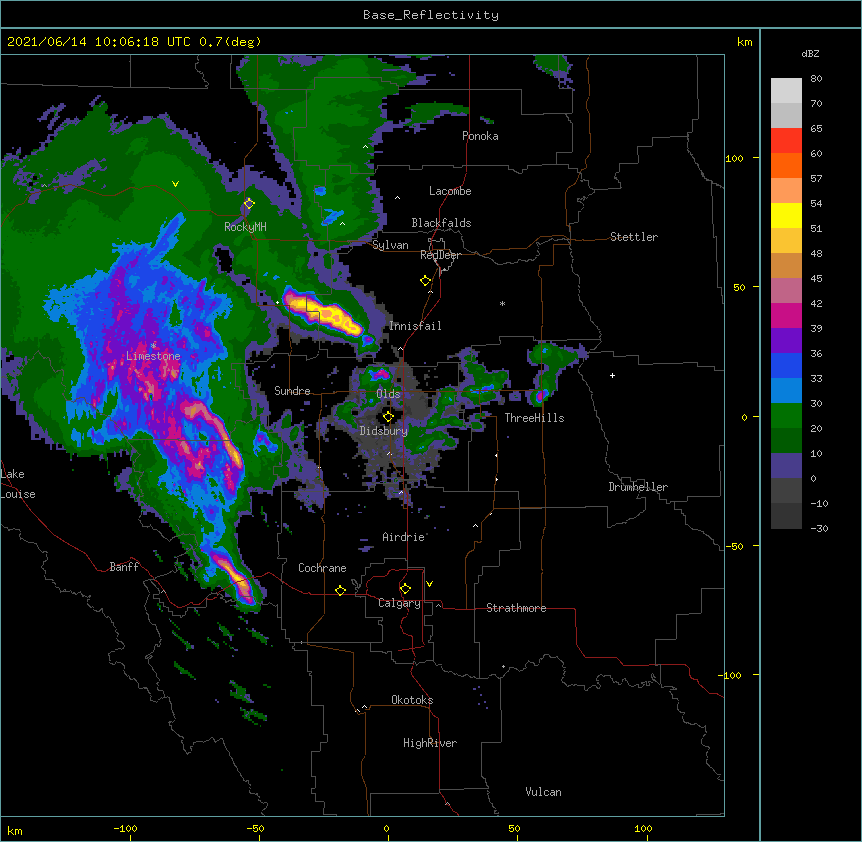Select the HighRiver label
This screenshot has width=862, height=842.
(x=430, y=743)
